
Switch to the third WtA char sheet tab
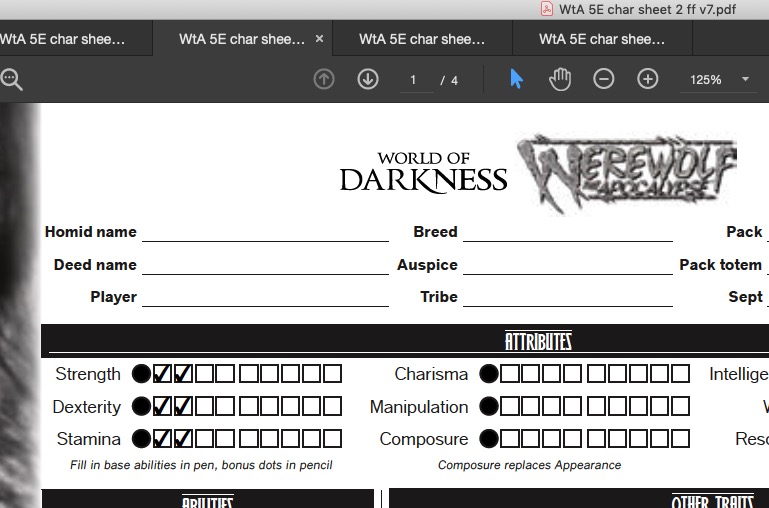tap(422, 39)
